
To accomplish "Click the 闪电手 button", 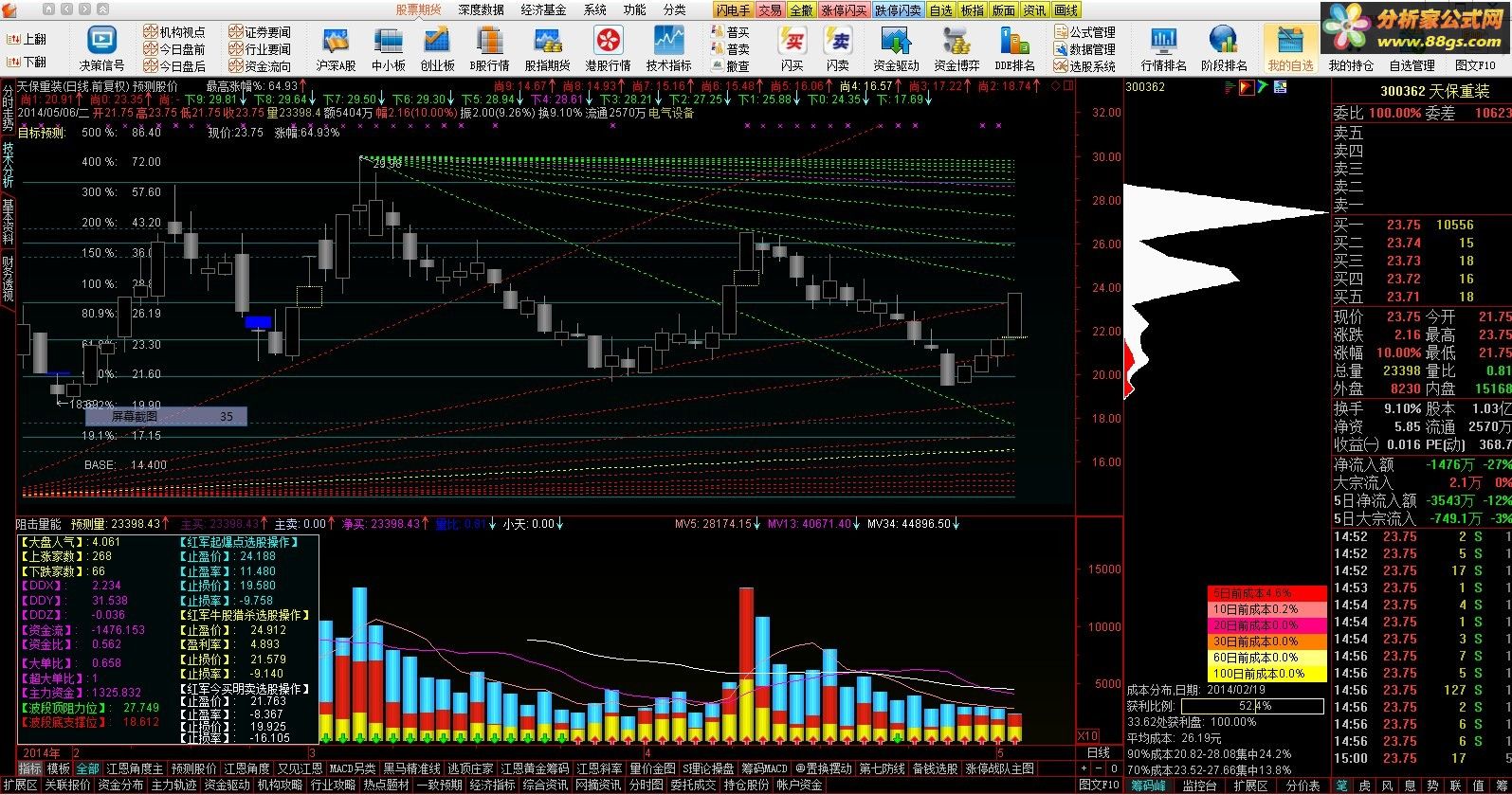I will click(x=733, y=10).
